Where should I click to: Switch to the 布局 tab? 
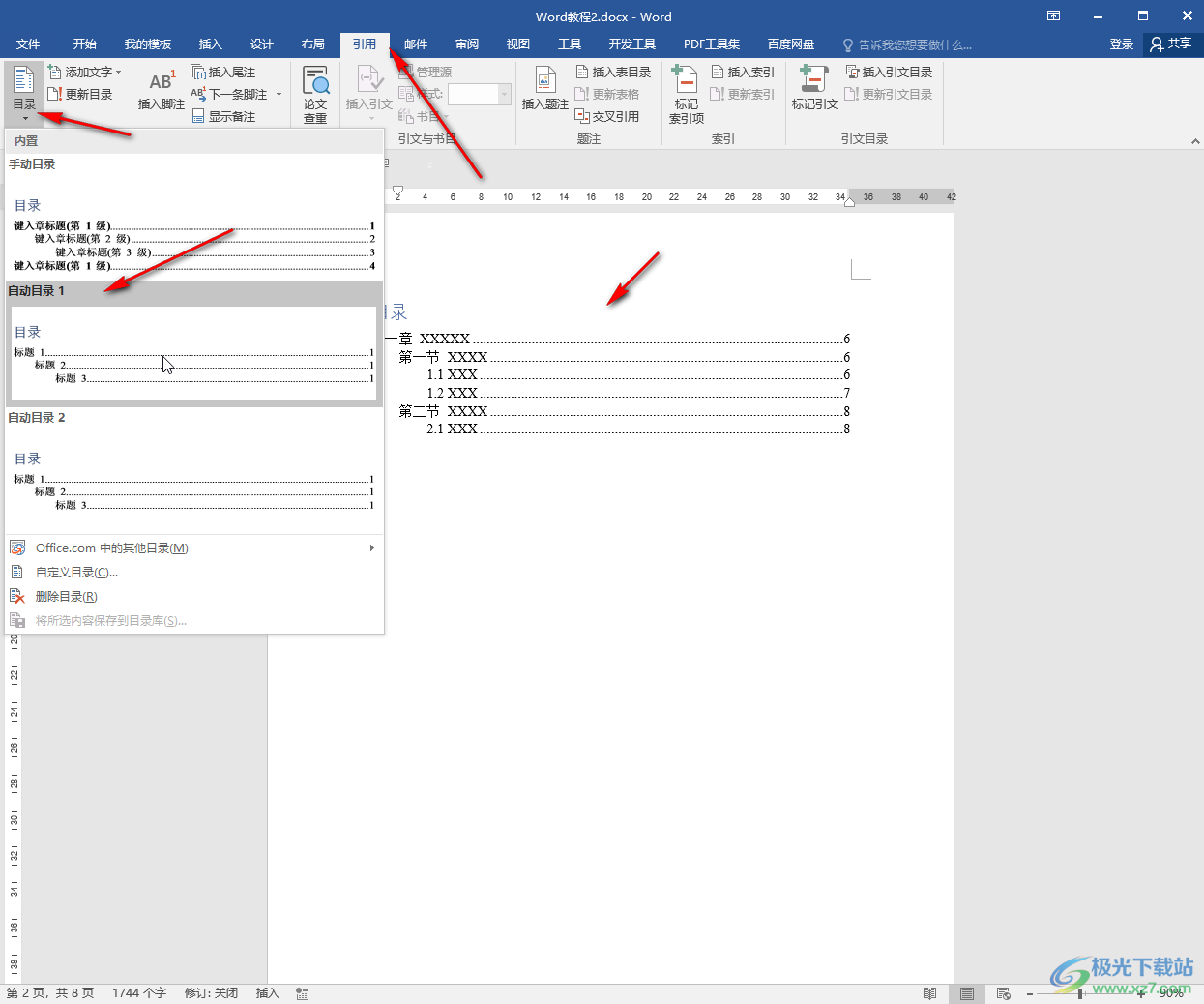(312, 44)
